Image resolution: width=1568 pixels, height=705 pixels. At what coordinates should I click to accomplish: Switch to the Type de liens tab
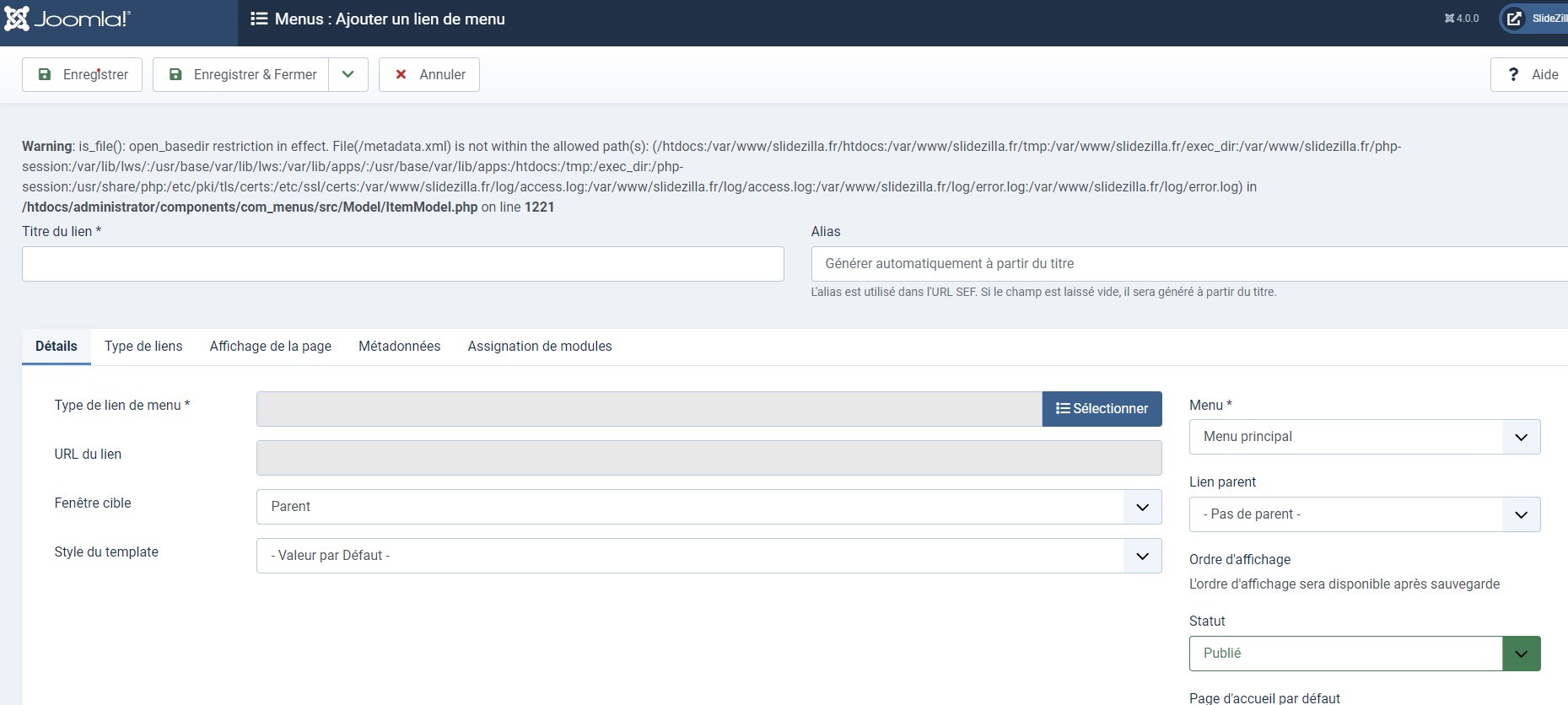pos(143,346)
